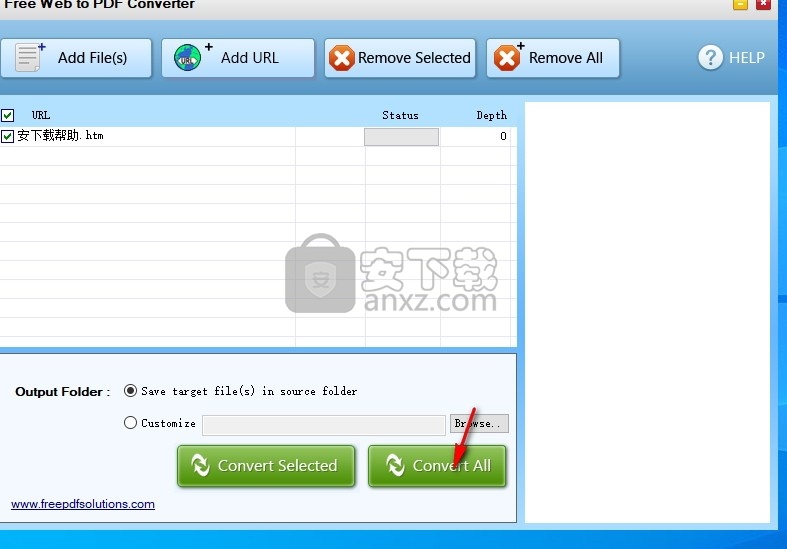
Task: Click the URL column header
Action: (41, 115)
